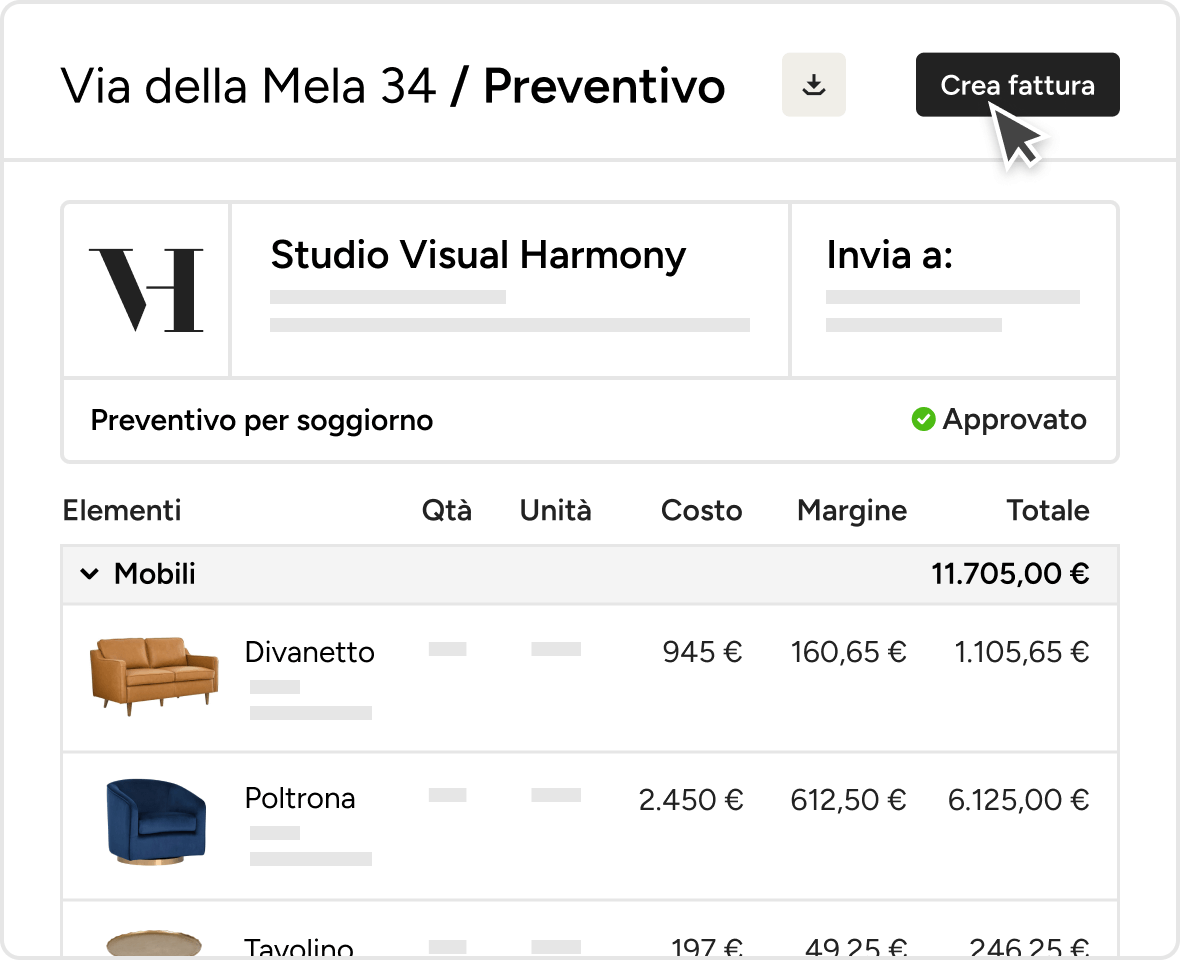Click the green Approvato checkmark icon
This screenshot has width=1180, height=960.
(923, 419)
